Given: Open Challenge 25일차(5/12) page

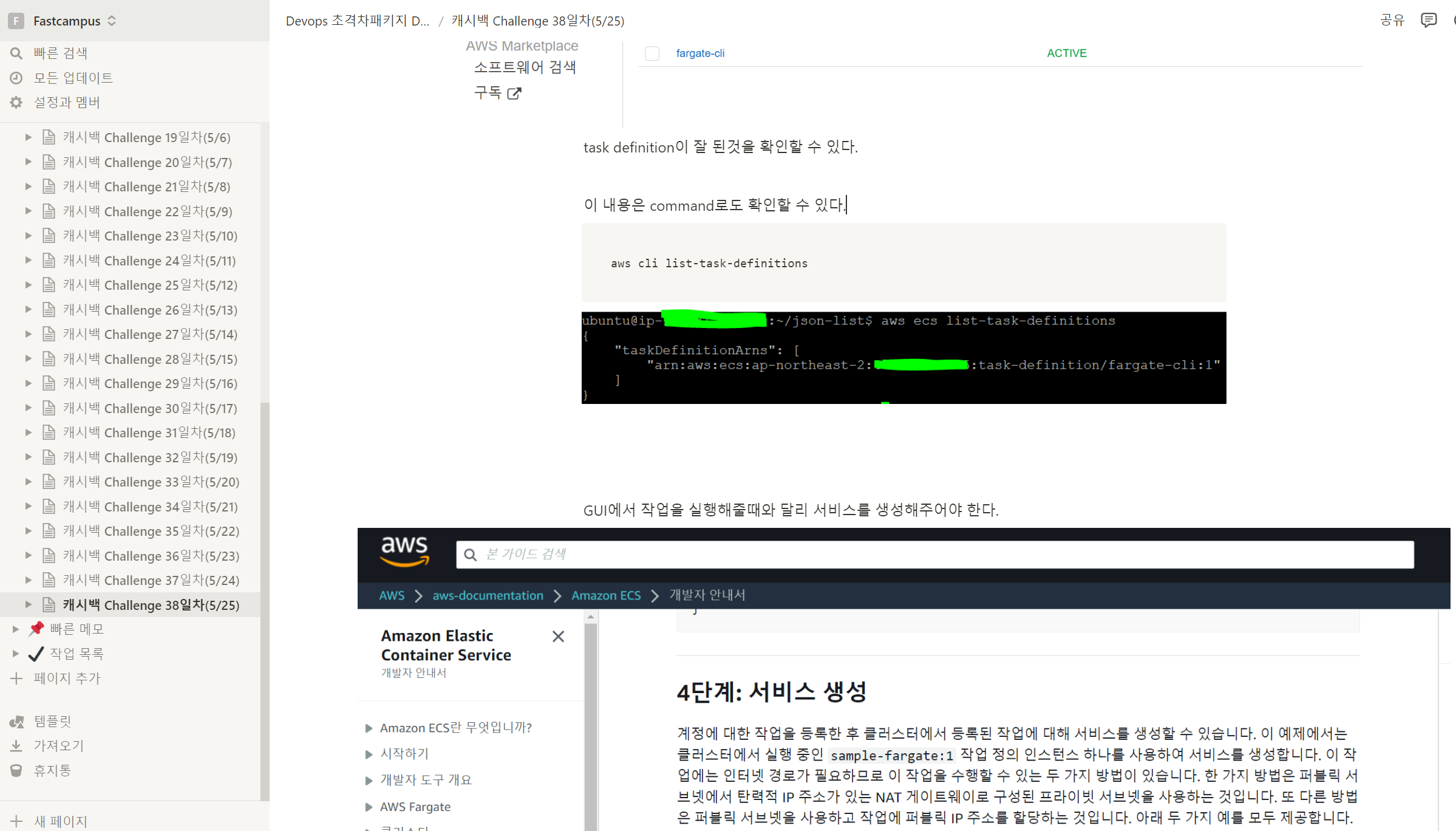Looking at the screenshot, I should pos(150,285).
